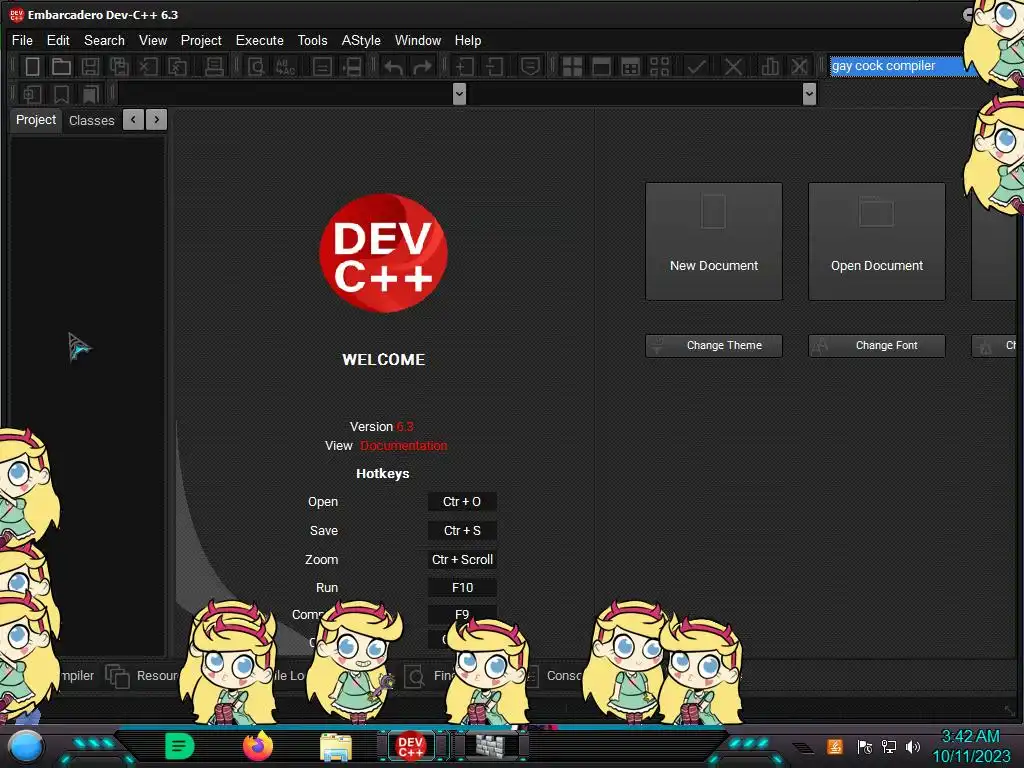Viewport: 1024px width, 768px height.
Task: Click the Compile four-squares toolbar icon
Action: point(572,67)
